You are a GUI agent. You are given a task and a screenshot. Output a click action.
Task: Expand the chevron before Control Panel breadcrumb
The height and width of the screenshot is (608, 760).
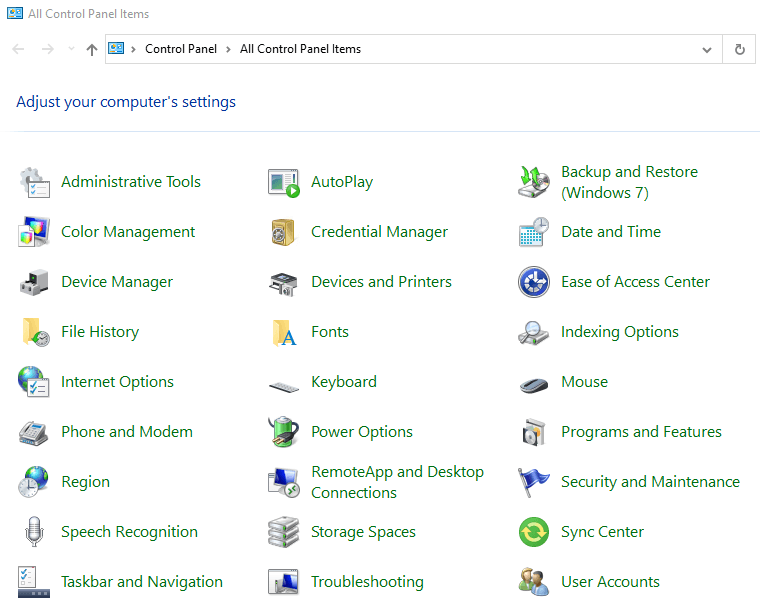[133, 49]
